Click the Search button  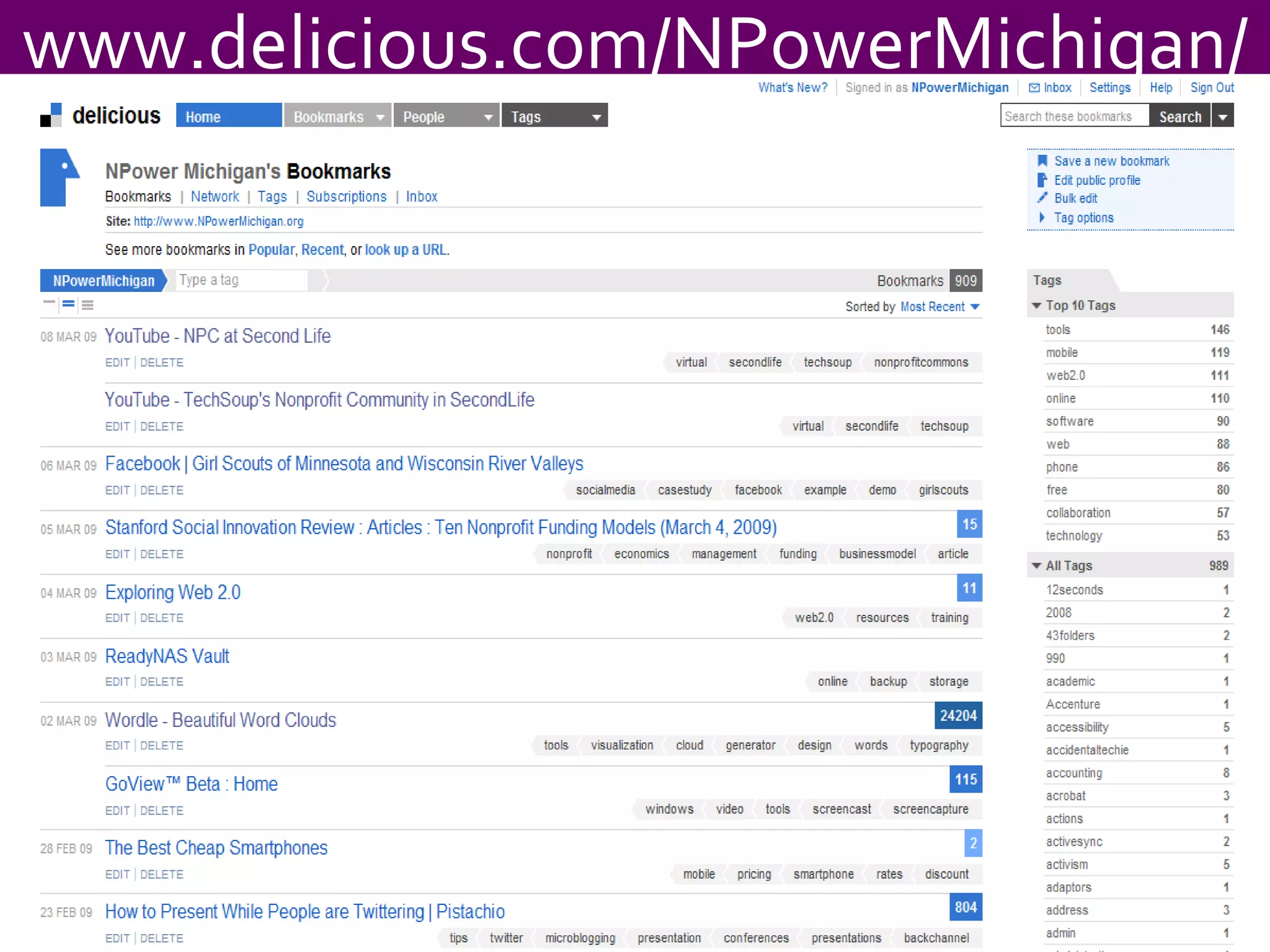[1179, 117]
